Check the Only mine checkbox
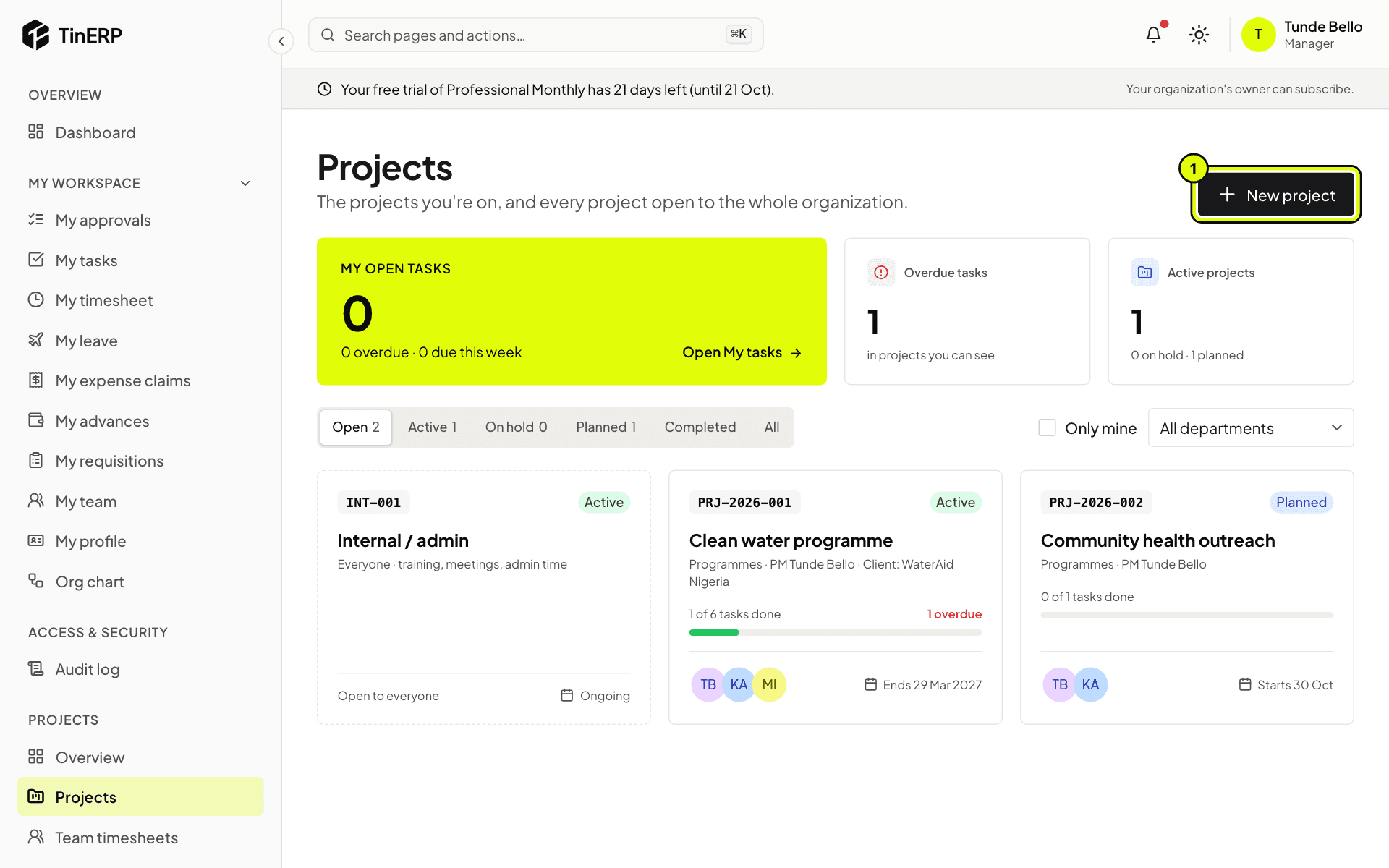The height and width of the screenshot is (868, 1389). 1047,427
